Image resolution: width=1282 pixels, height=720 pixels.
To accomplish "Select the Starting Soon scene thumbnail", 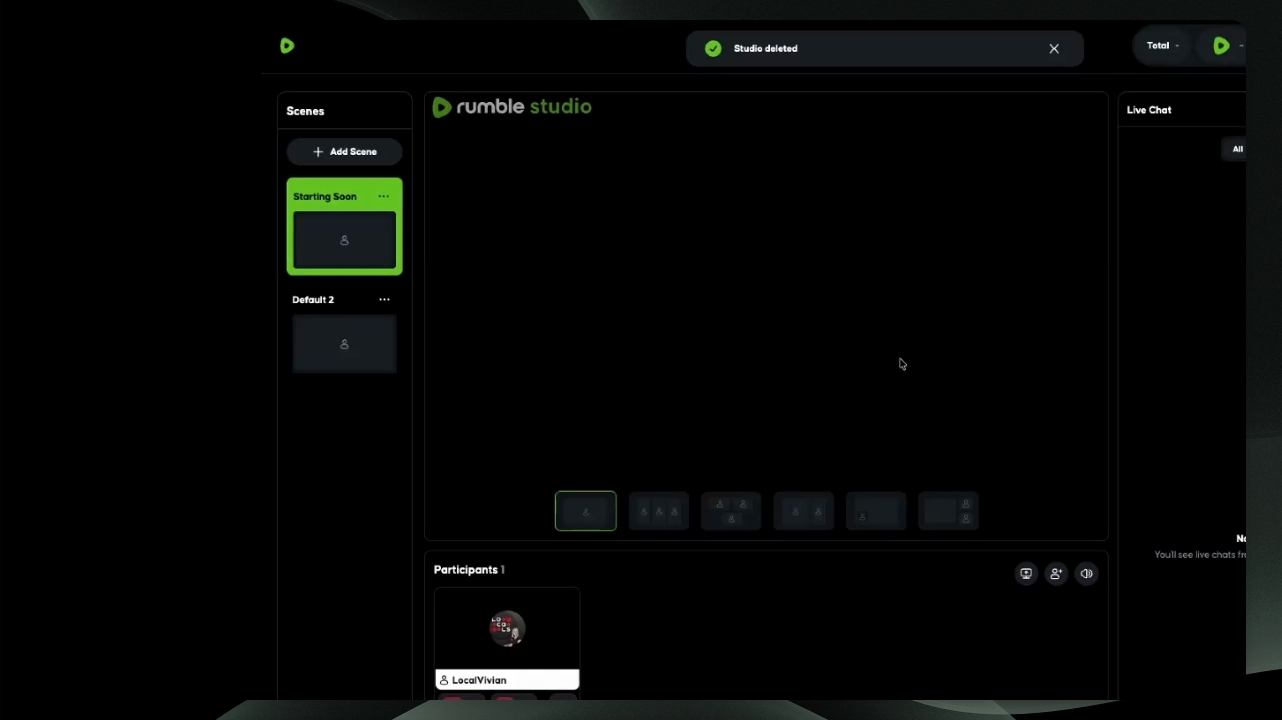I will 344,240.
